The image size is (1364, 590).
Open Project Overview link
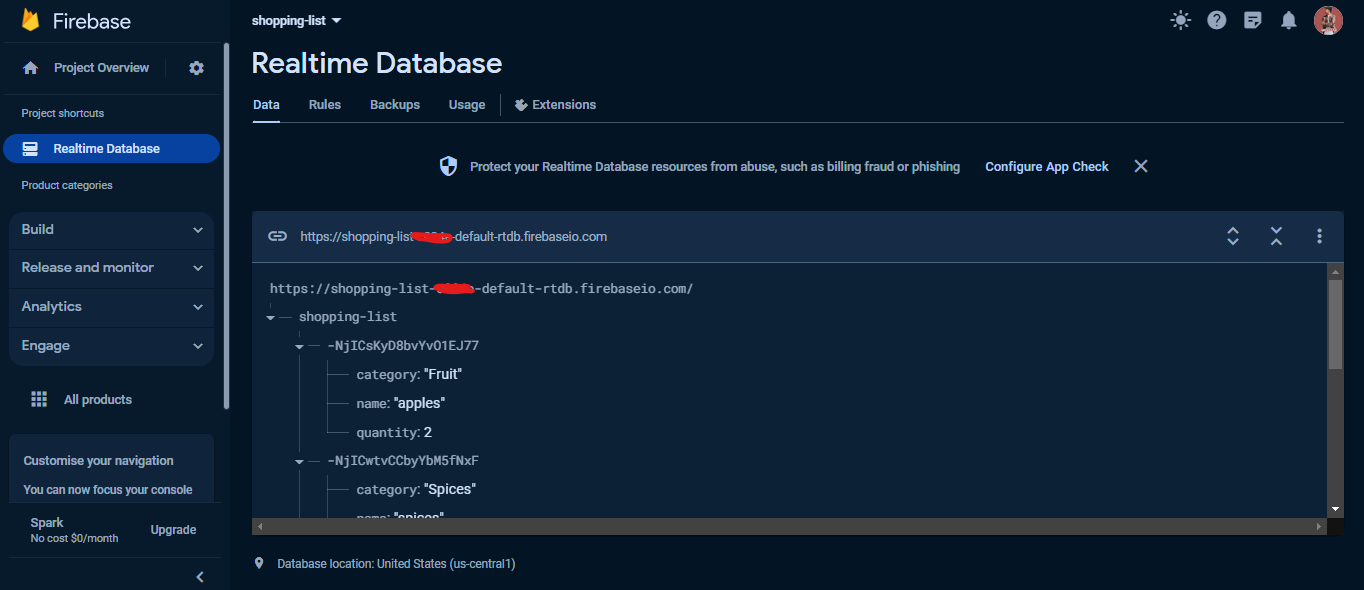click(x=101, y=68)
